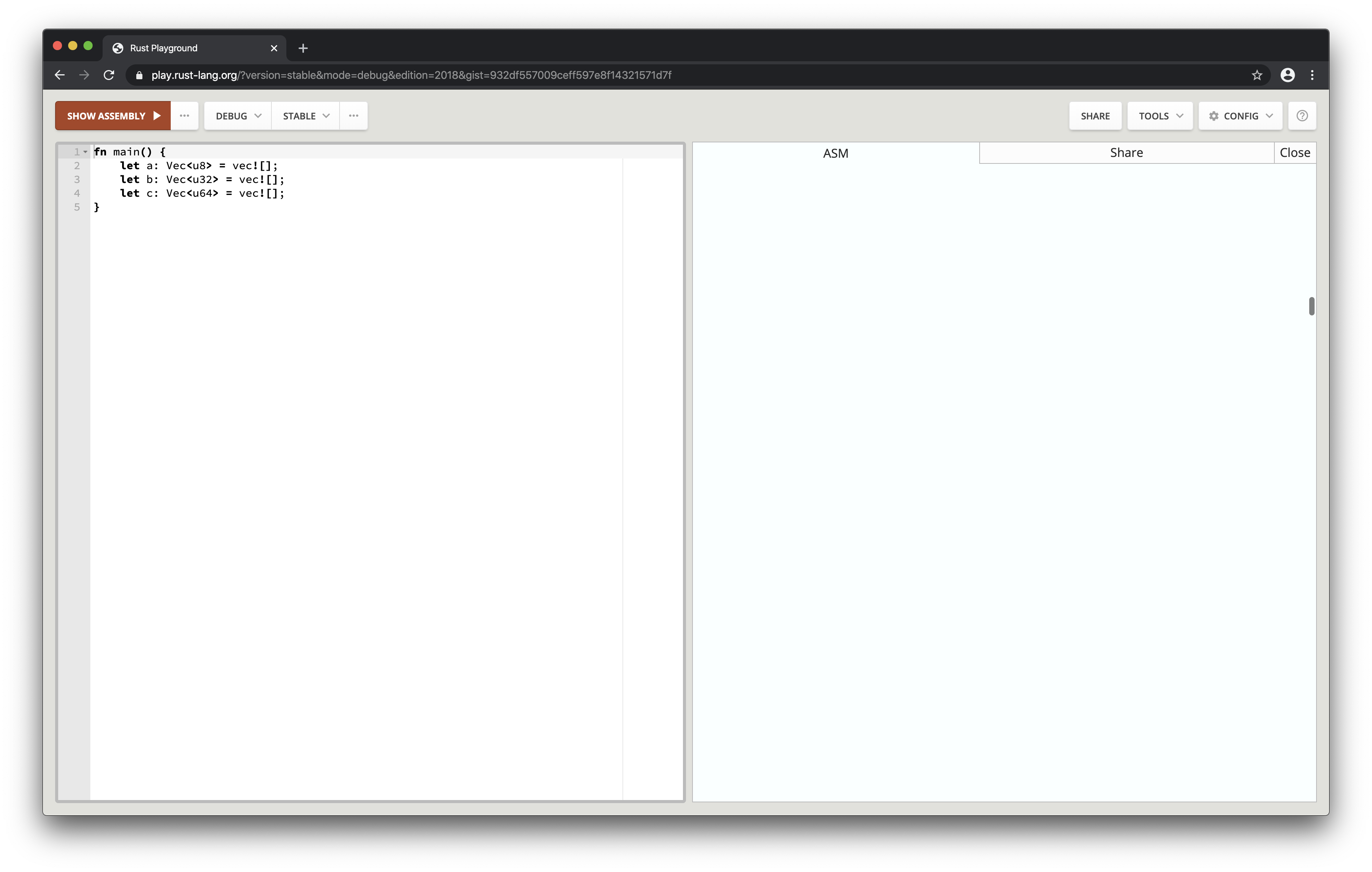Collapse the fold arrow on line 1
The image size is (1372, 872).
click(85, 152)
